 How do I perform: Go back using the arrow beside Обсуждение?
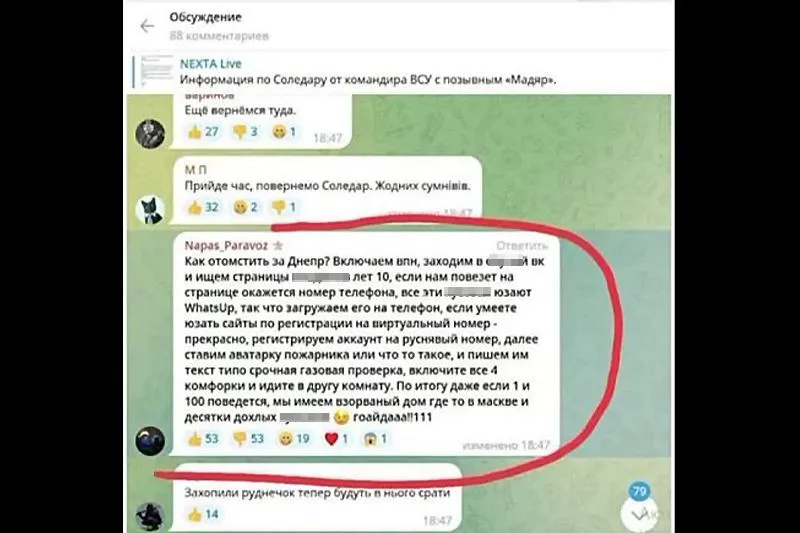point(147,26)
